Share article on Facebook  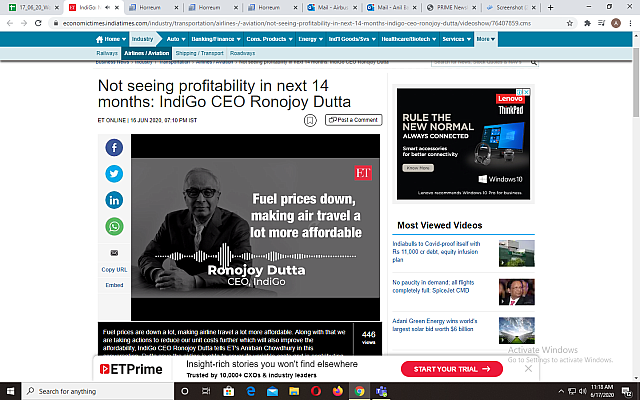(114, 147)
